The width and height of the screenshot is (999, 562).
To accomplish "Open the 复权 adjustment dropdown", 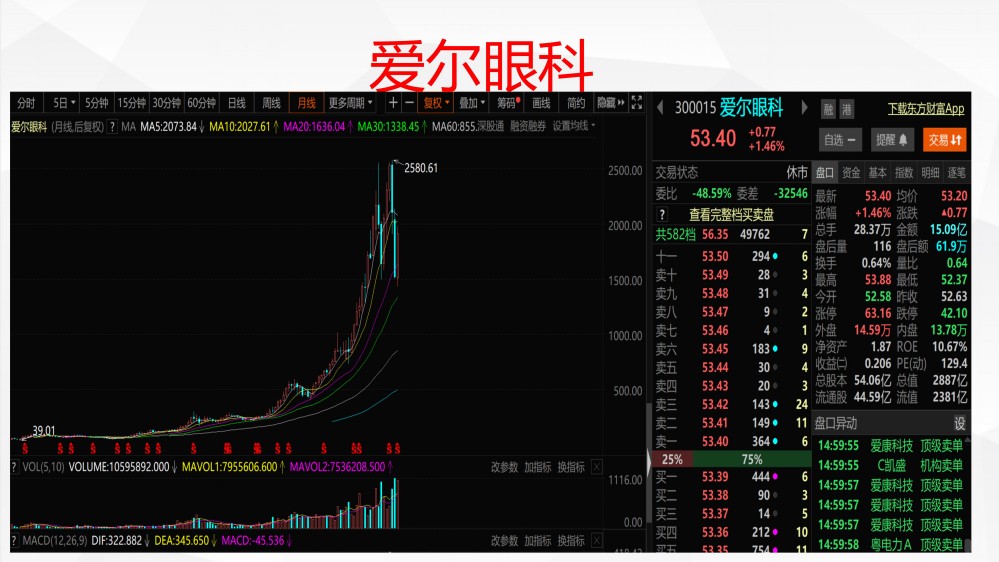I will point(436,103).
